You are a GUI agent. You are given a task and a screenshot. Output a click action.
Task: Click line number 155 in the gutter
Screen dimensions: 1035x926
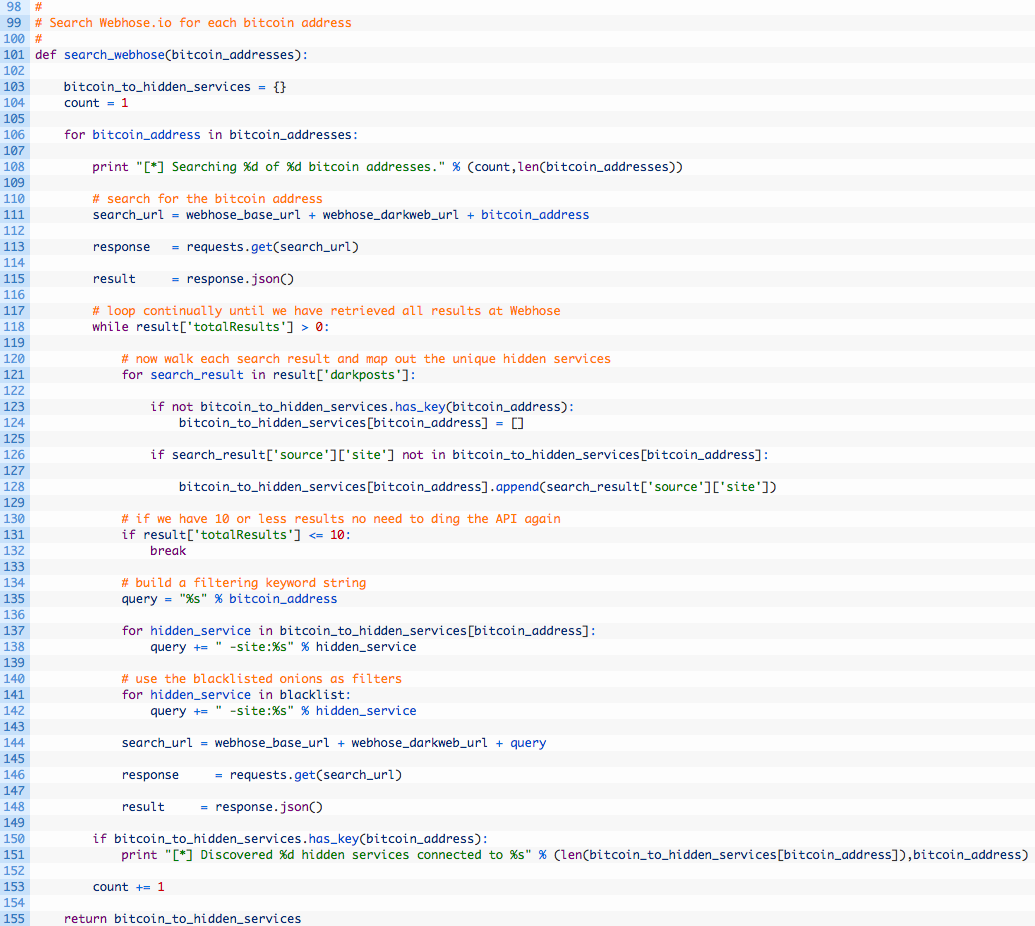tap(14, 919)
